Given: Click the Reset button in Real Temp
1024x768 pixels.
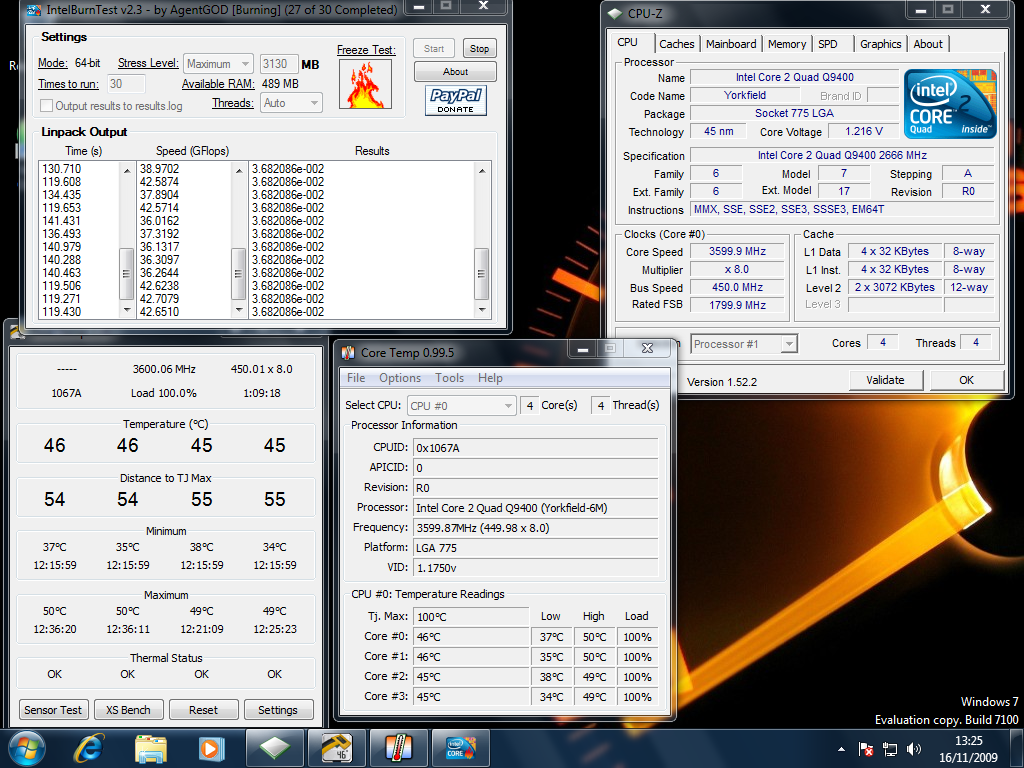Looking at the screenshot, I should [x=203, y=710].
